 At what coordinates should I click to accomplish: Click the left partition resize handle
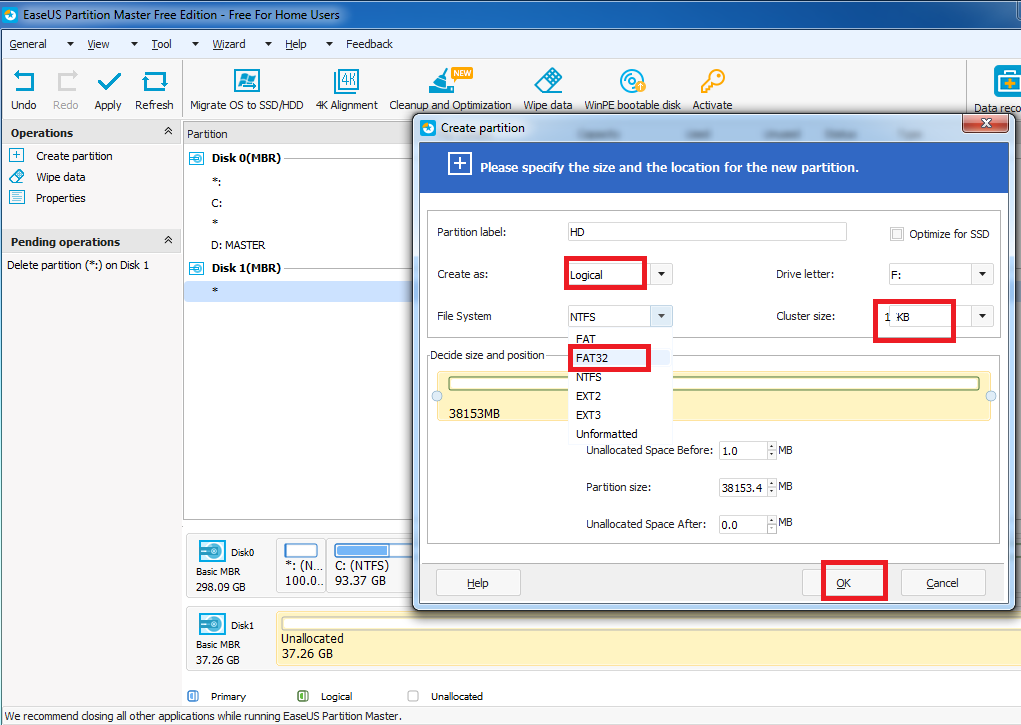(x=437, y=396)
